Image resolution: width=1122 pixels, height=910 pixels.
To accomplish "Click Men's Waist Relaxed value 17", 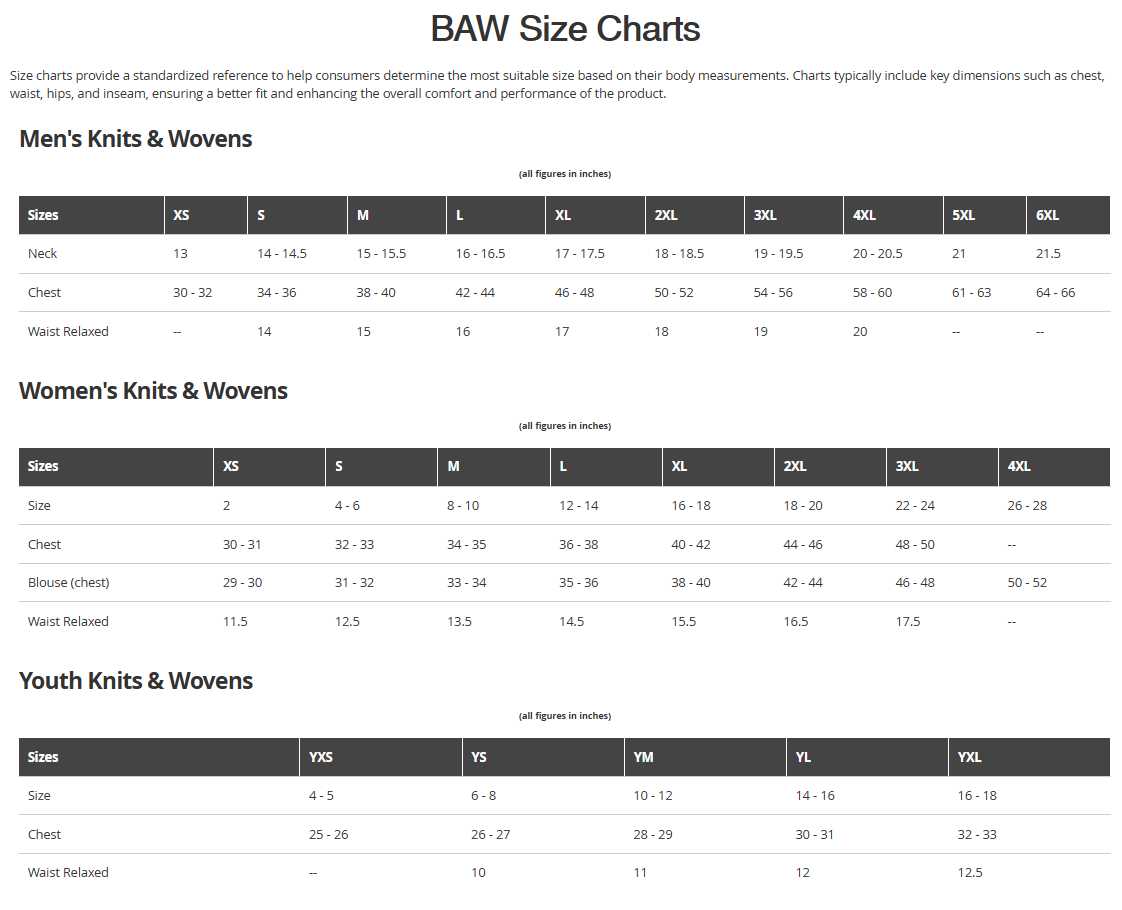I will click(562, 332).
